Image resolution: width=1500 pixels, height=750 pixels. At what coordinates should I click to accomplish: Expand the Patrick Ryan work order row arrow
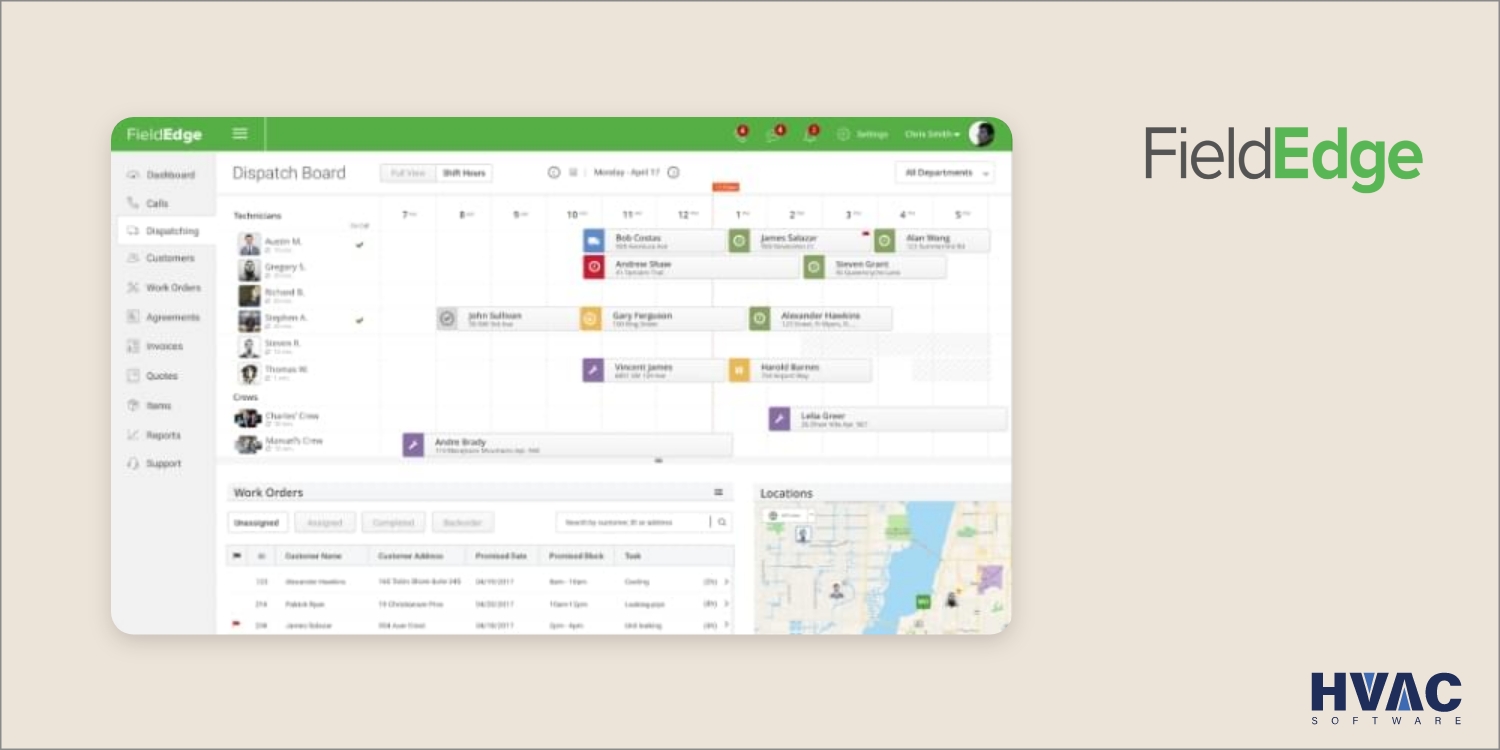pos(727,604)
